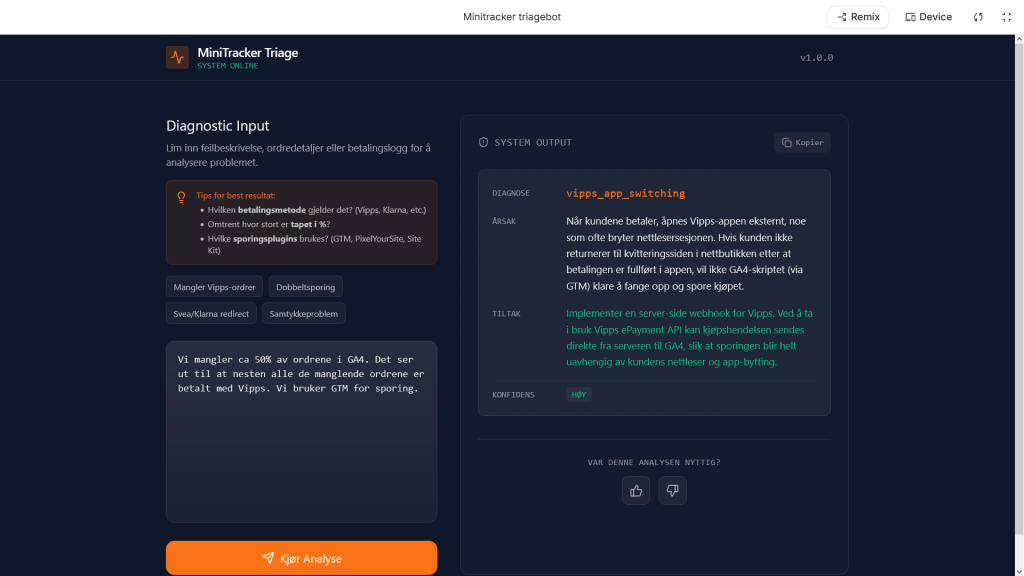Image resolution: width=1024 pixels, height=576 pixels.
Task: Select the Samtykkeproblem preset chip
Action: tap(304, 313)
